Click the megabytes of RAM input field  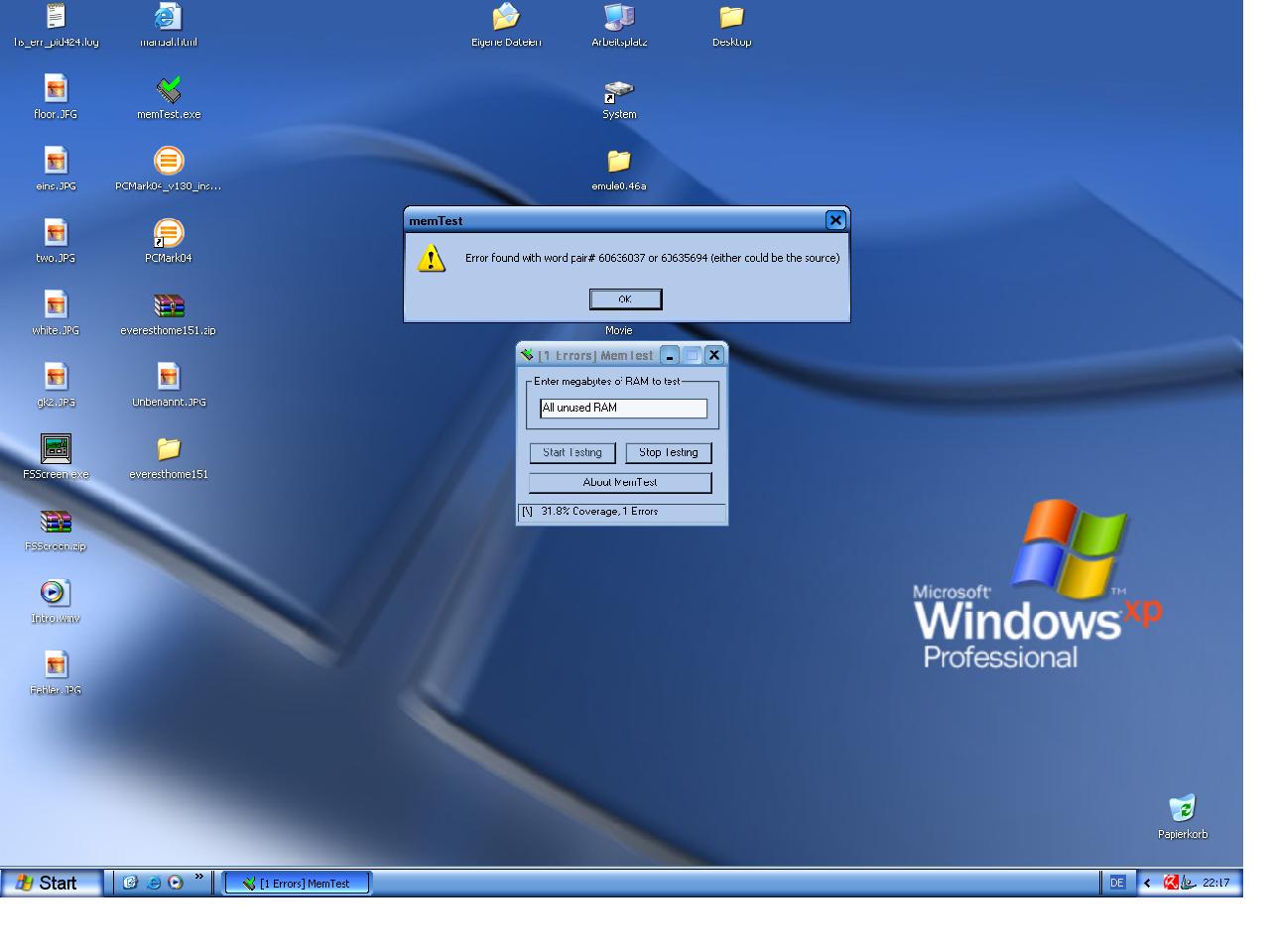click(x=623, y=408)
